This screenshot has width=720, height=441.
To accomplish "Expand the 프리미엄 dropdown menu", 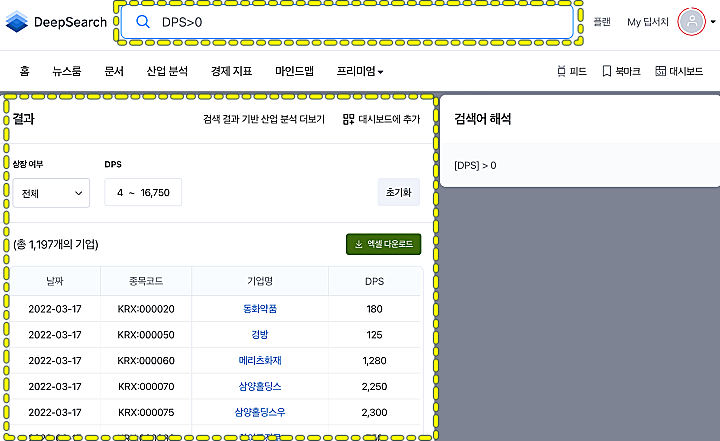I will 360,71.
